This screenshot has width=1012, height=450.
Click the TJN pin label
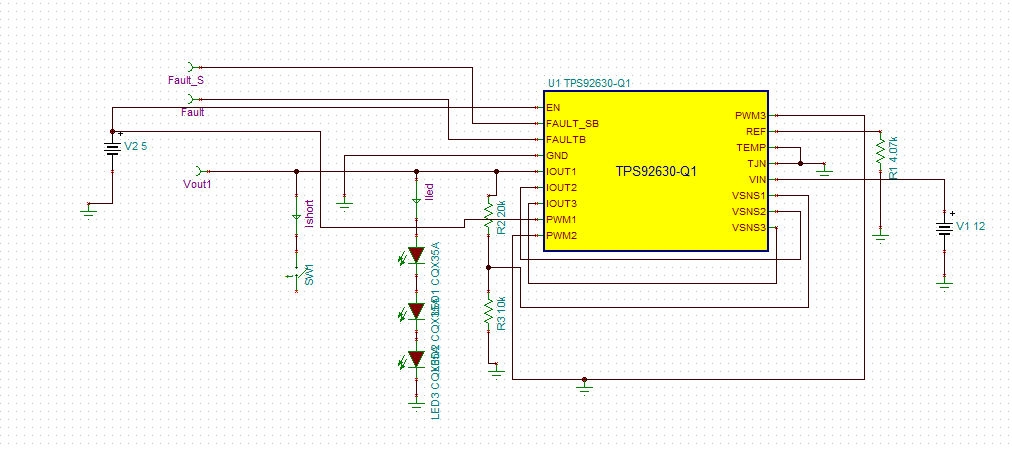(756, 163)
